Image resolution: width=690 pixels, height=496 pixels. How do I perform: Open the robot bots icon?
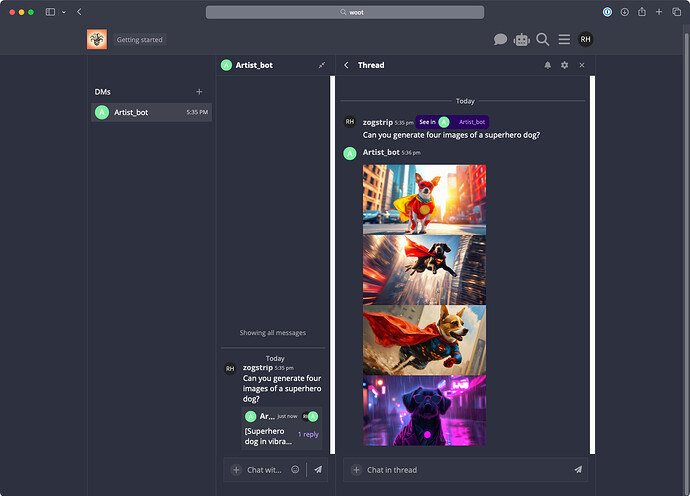click(x=521, y=40)
